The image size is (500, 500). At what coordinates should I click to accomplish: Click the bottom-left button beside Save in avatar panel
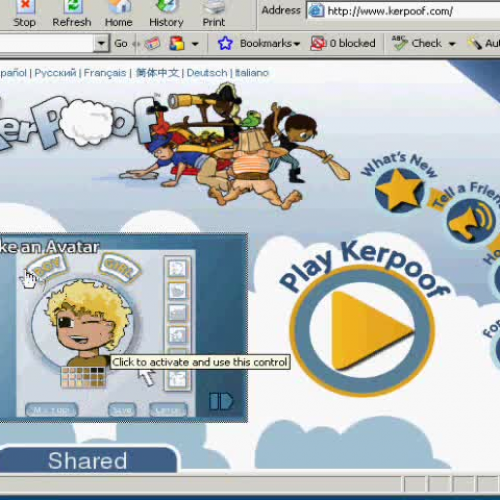[51, 410]
